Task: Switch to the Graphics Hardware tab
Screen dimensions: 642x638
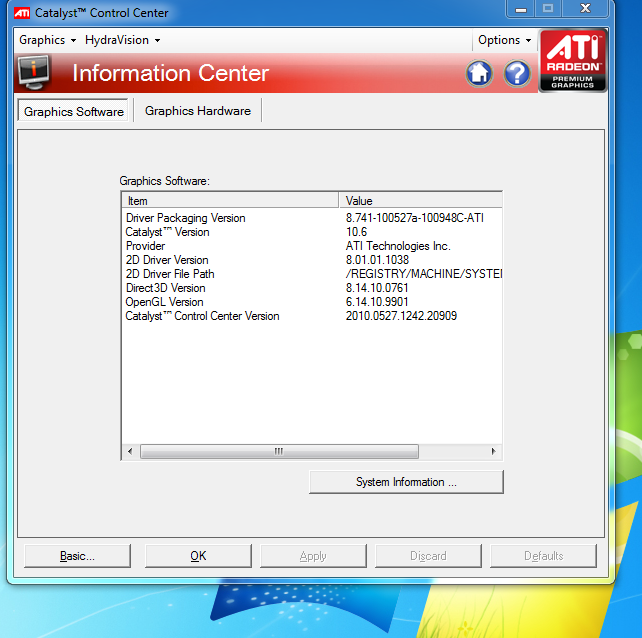Action: point(198,111)
